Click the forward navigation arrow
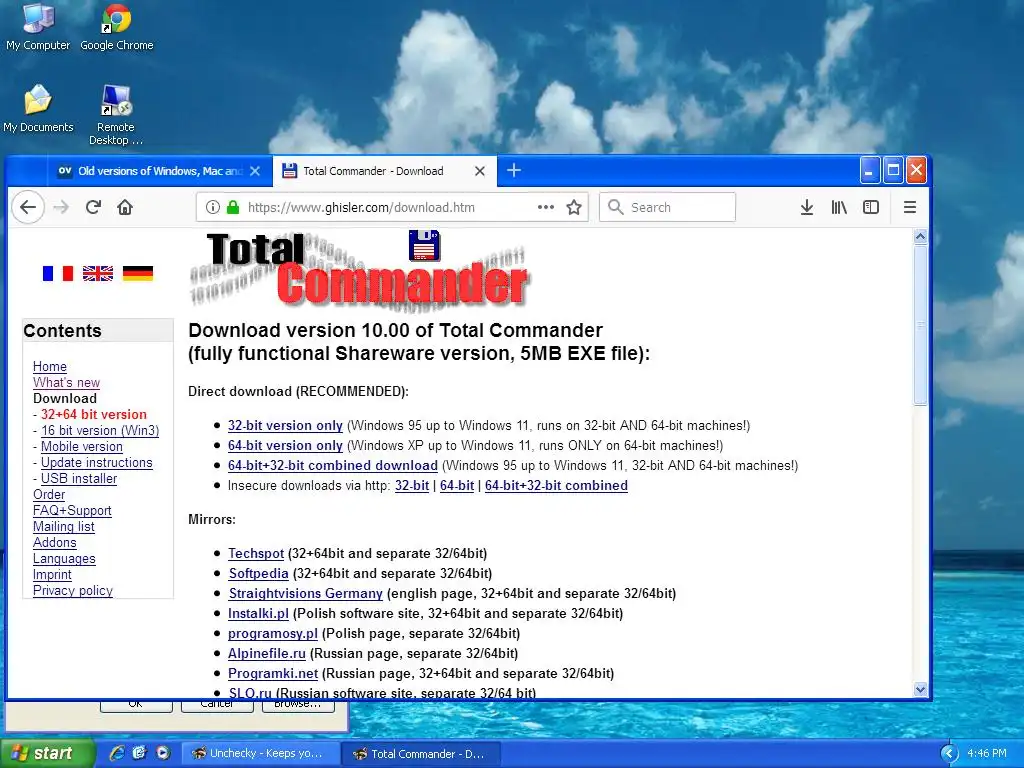Viewport: 1024px width, 768px height. 61,208
